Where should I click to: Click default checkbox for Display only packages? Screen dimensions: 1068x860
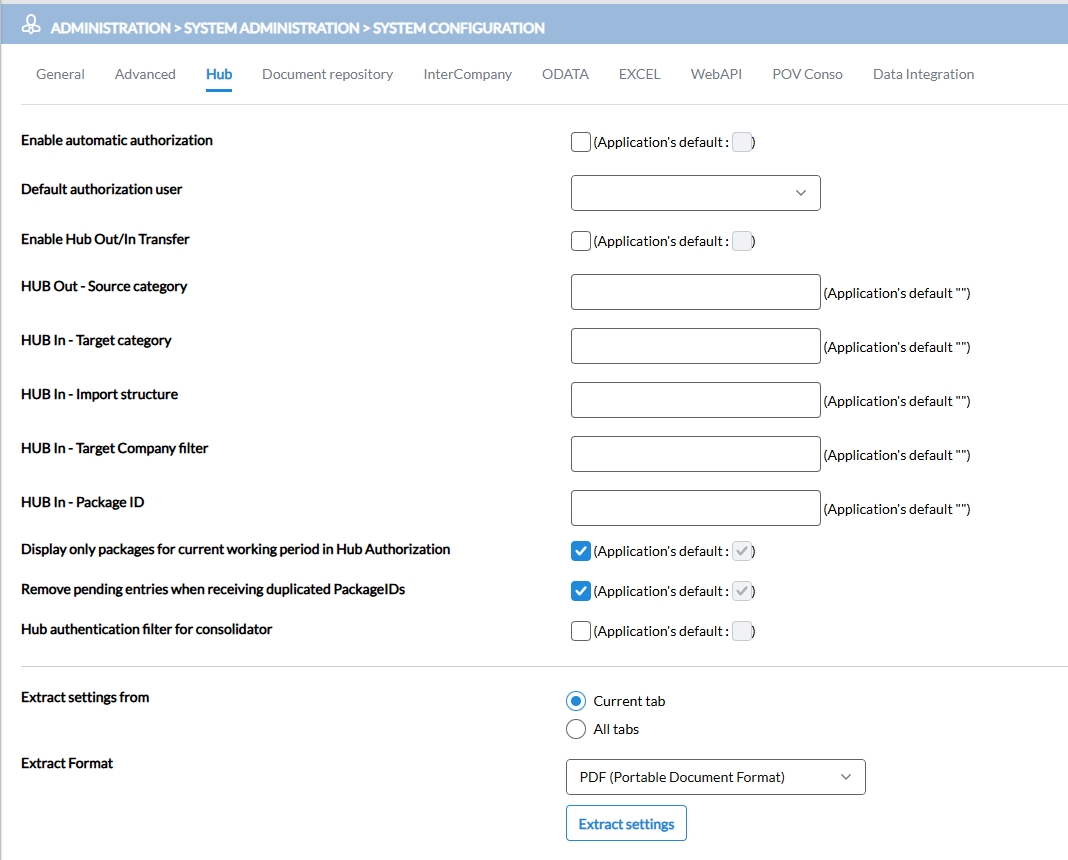click(x=742, y=551)
